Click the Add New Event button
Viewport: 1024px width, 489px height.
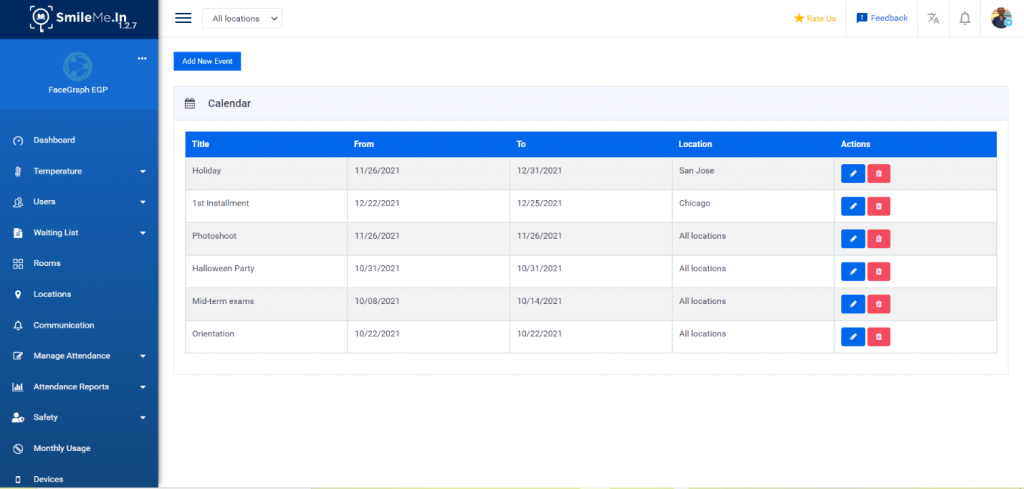point(208,61)
